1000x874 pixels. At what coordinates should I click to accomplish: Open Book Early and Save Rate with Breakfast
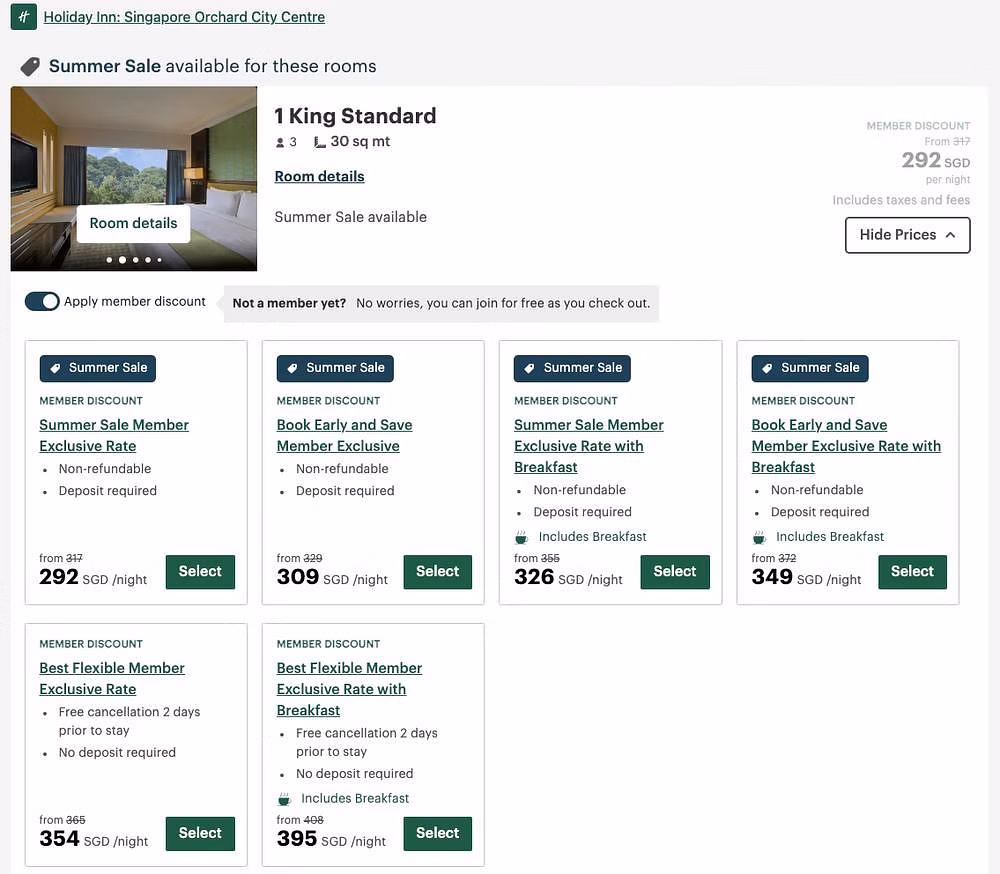(846, 446)
